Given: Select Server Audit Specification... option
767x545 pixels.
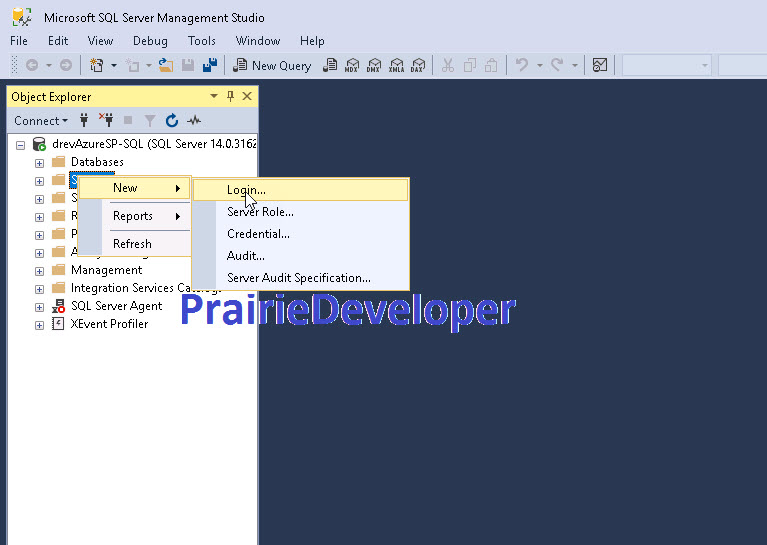Looking at the screenshot, I should click(x=300, y=278).
